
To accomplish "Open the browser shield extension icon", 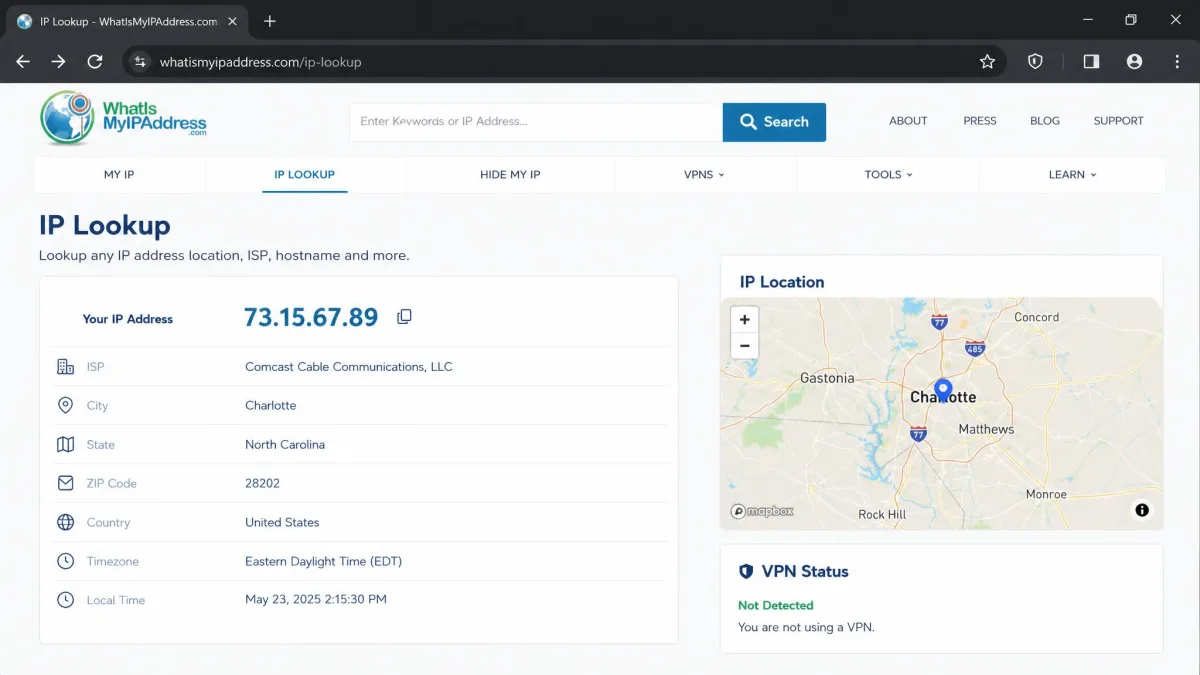I will (x=1035, y=62).
